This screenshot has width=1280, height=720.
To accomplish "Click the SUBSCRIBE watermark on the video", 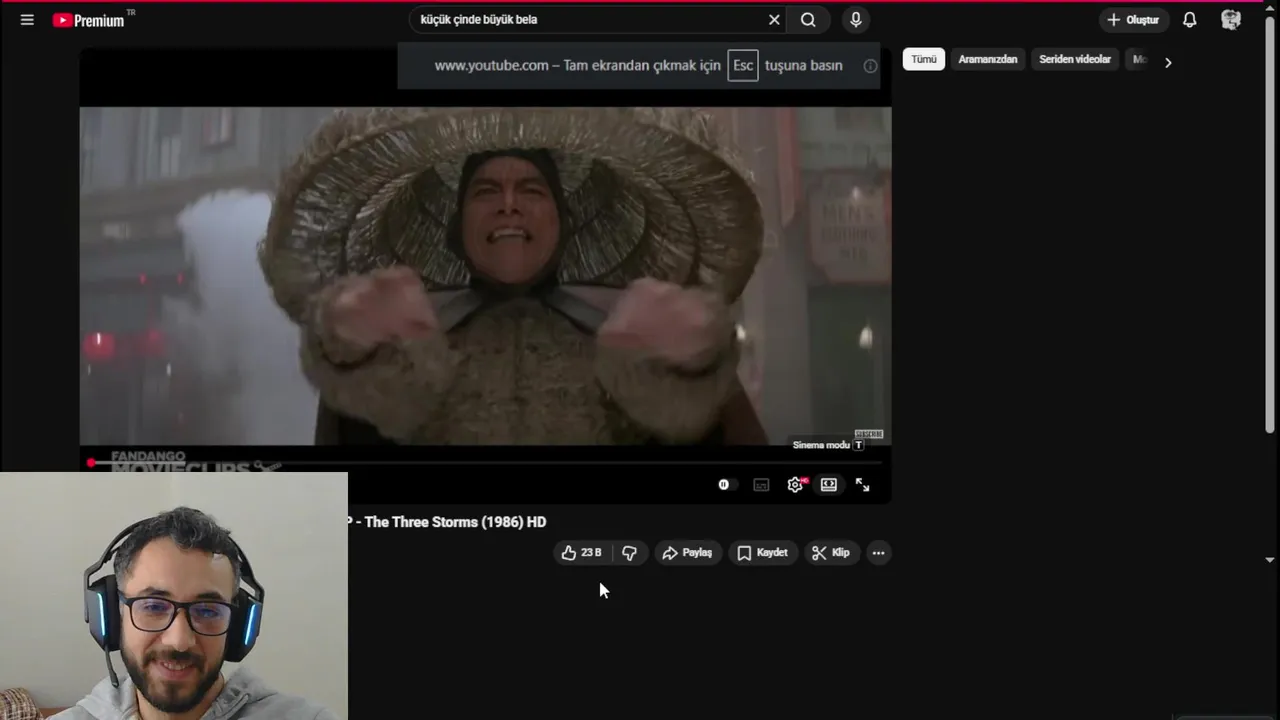I will coord(869,434).
